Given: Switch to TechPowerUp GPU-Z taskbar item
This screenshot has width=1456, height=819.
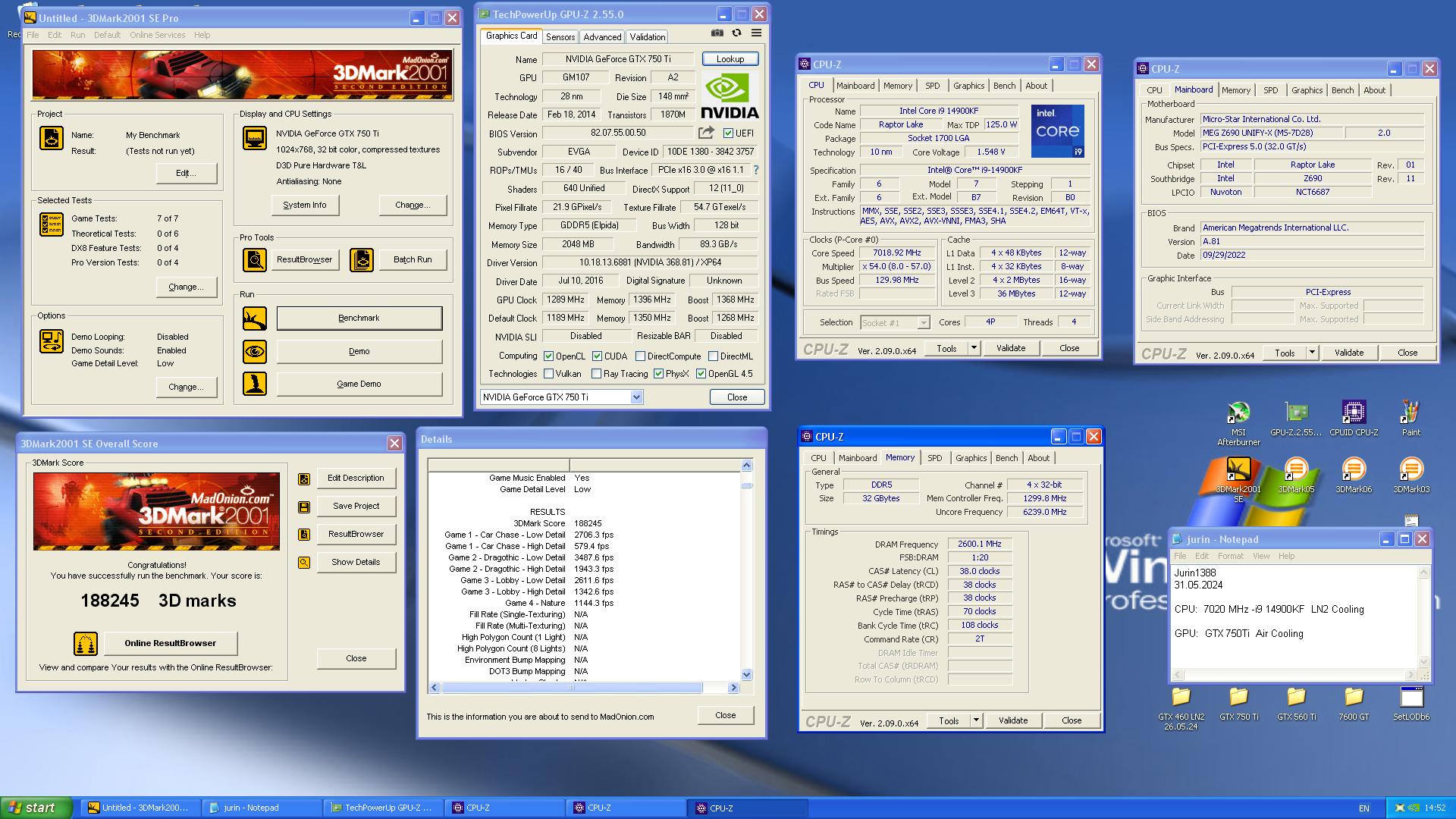Looking at the screenshot, I should pyautogui.click(x=383, y=808).
